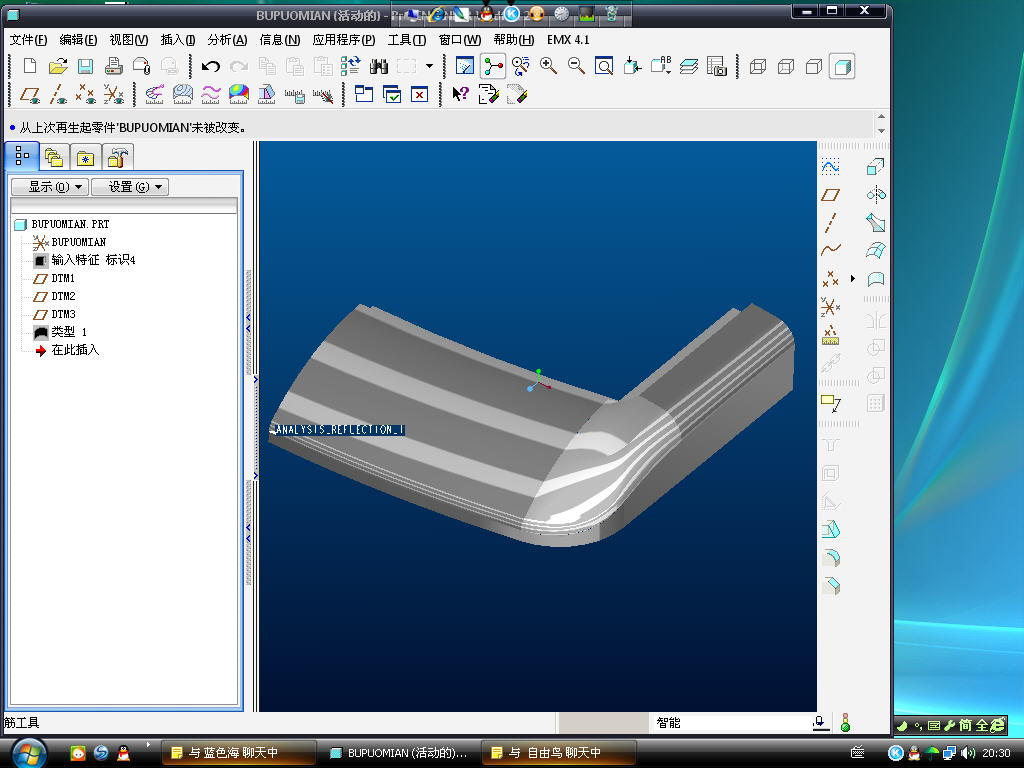The height and width of the screenshot is (768, 1024).
Task: Click the 在此插入 insert marker
Action: [75, 350]
